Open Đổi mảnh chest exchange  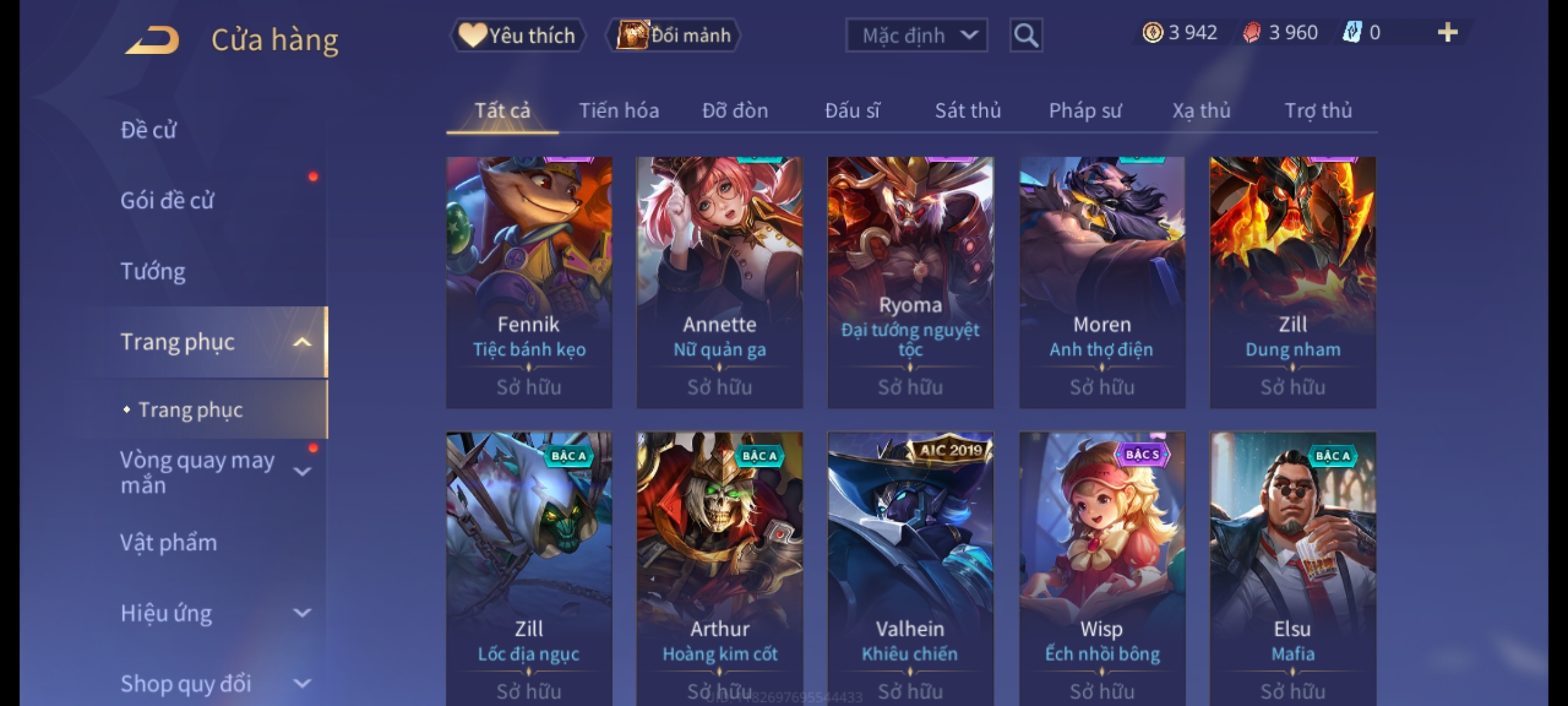[x=673, y=35]
